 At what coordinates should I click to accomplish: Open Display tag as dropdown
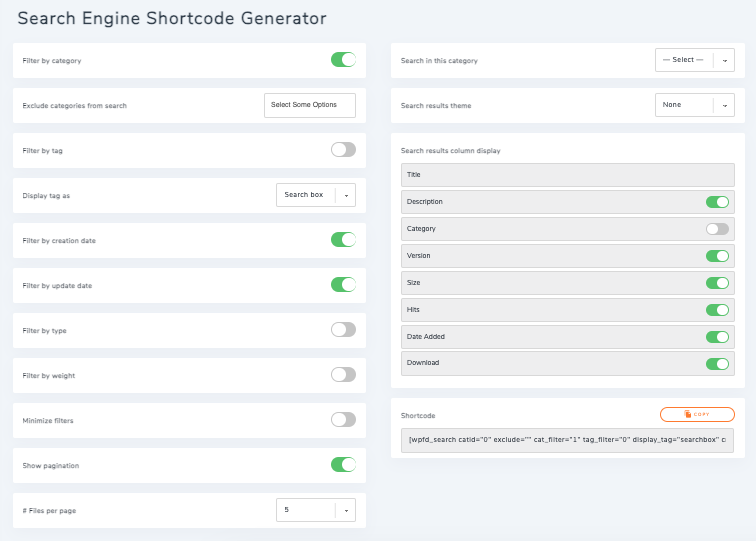click(315, 195)
